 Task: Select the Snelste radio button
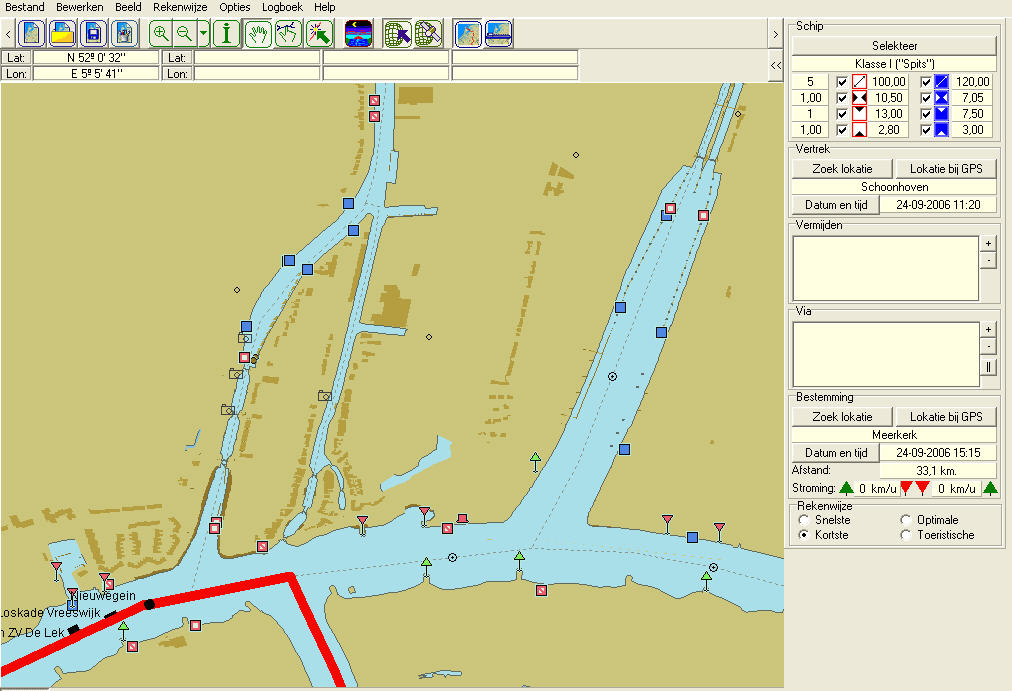pos(803,520)
